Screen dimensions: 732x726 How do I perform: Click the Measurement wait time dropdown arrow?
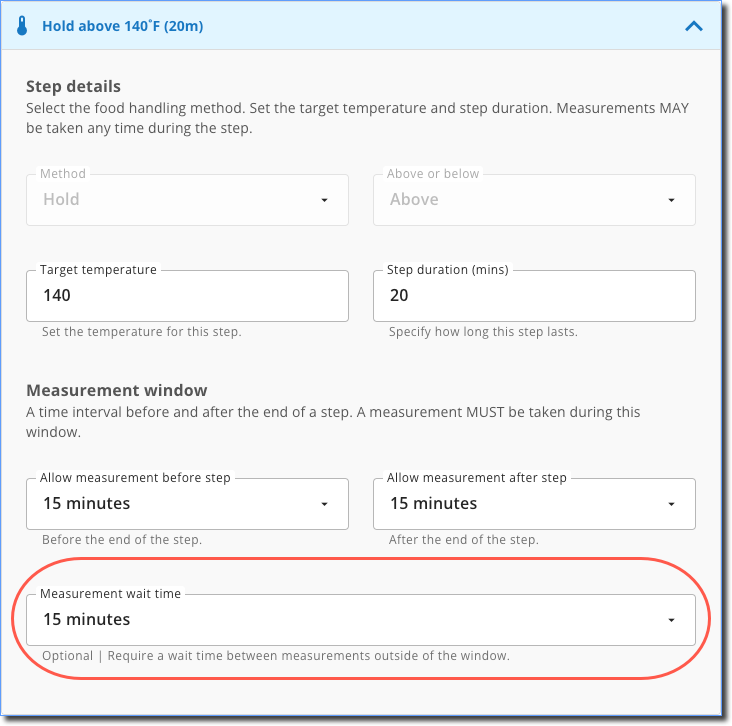671,620
